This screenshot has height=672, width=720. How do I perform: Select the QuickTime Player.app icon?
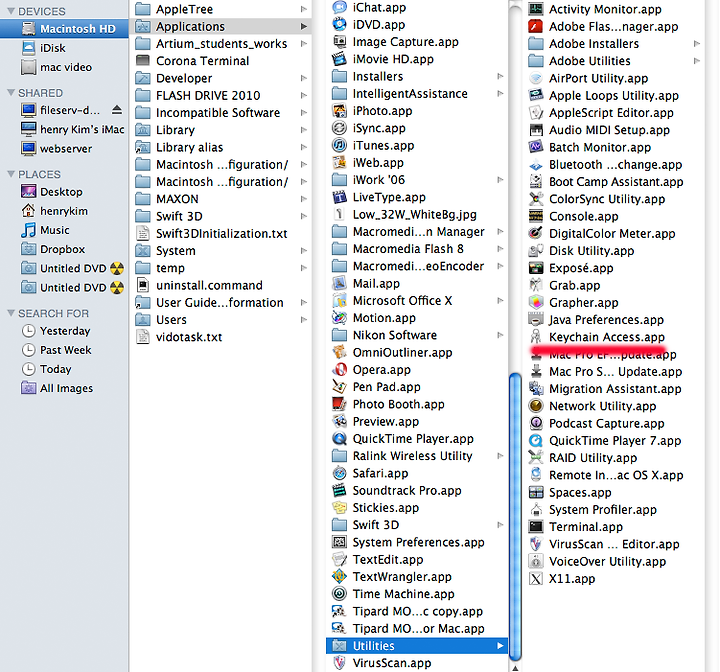(339, 438)
